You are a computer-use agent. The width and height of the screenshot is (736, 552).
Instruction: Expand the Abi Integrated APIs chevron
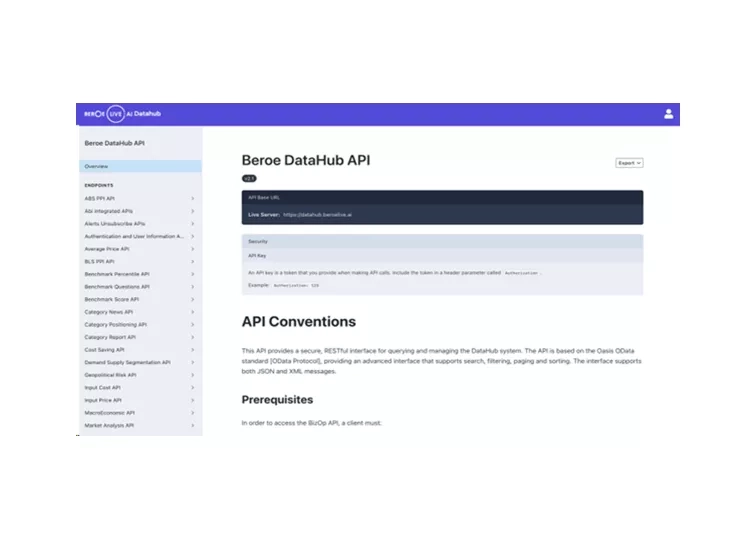tap(192, 211)
